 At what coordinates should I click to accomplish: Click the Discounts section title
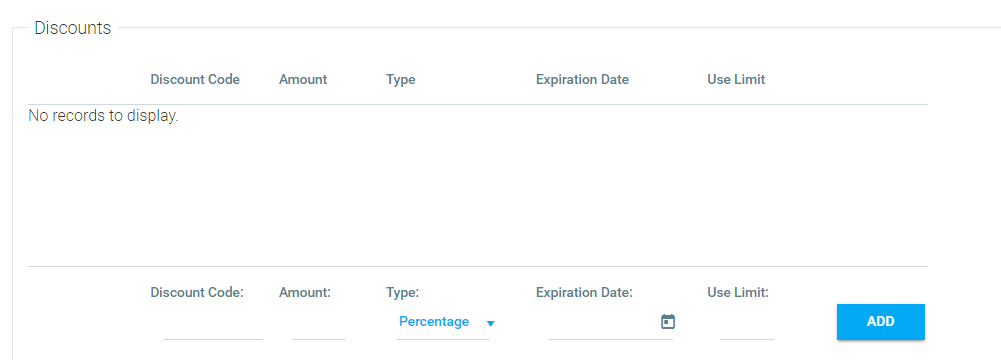(x=73, y=28)
